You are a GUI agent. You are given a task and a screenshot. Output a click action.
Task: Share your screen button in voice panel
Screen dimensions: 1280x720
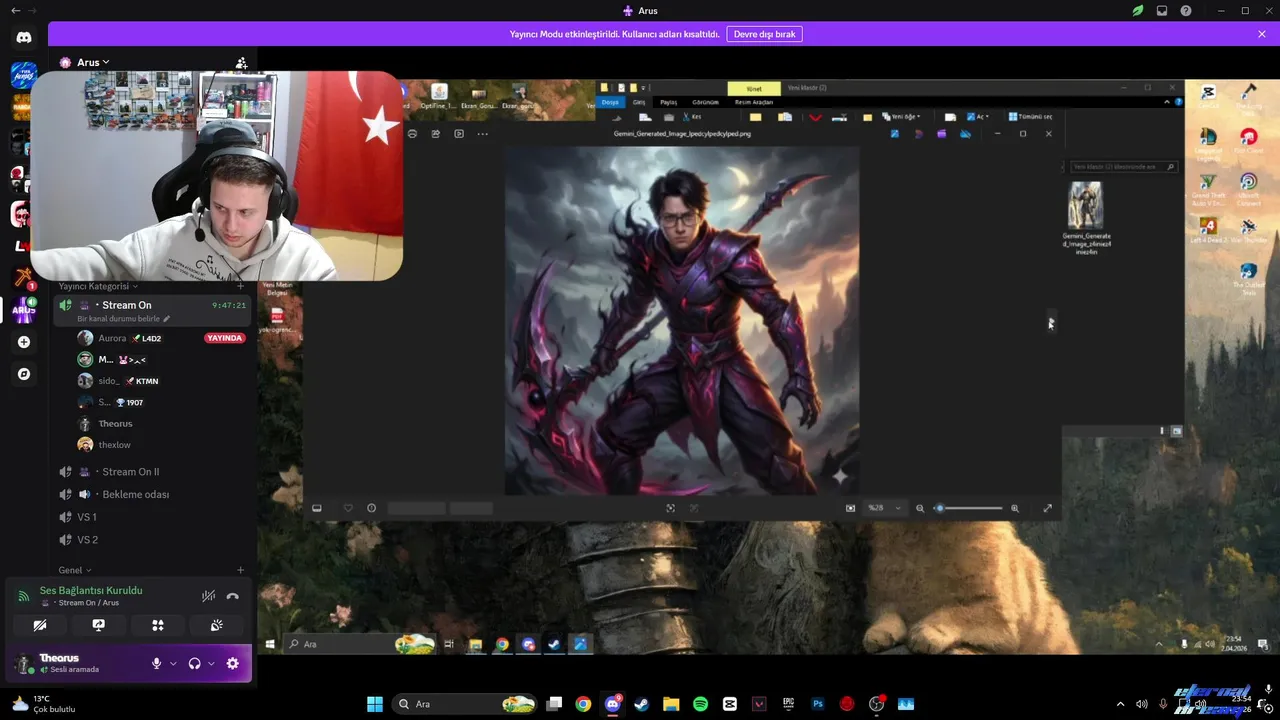[x=98, y=625]
